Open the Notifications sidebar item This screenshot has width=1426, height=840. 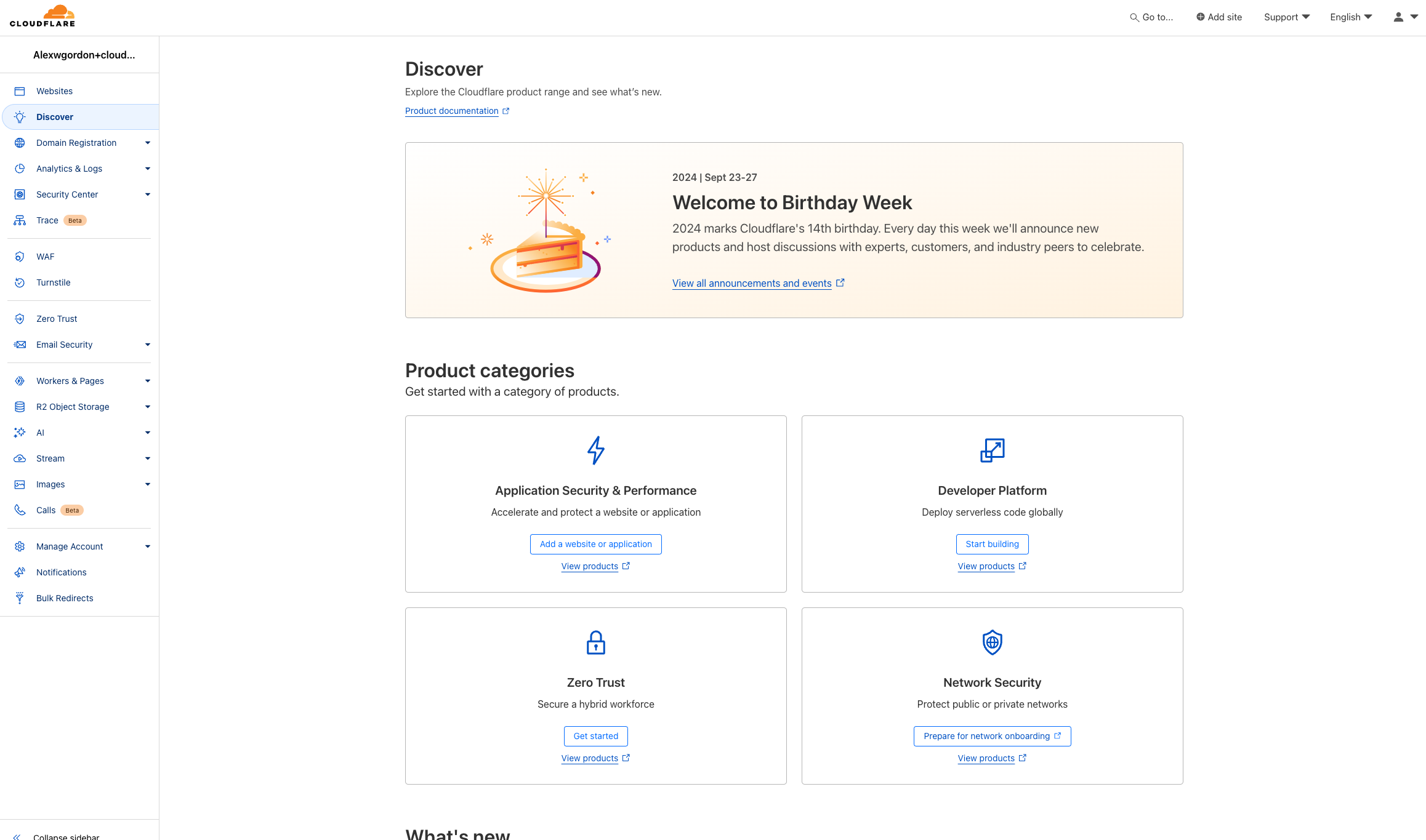point(79,572)
